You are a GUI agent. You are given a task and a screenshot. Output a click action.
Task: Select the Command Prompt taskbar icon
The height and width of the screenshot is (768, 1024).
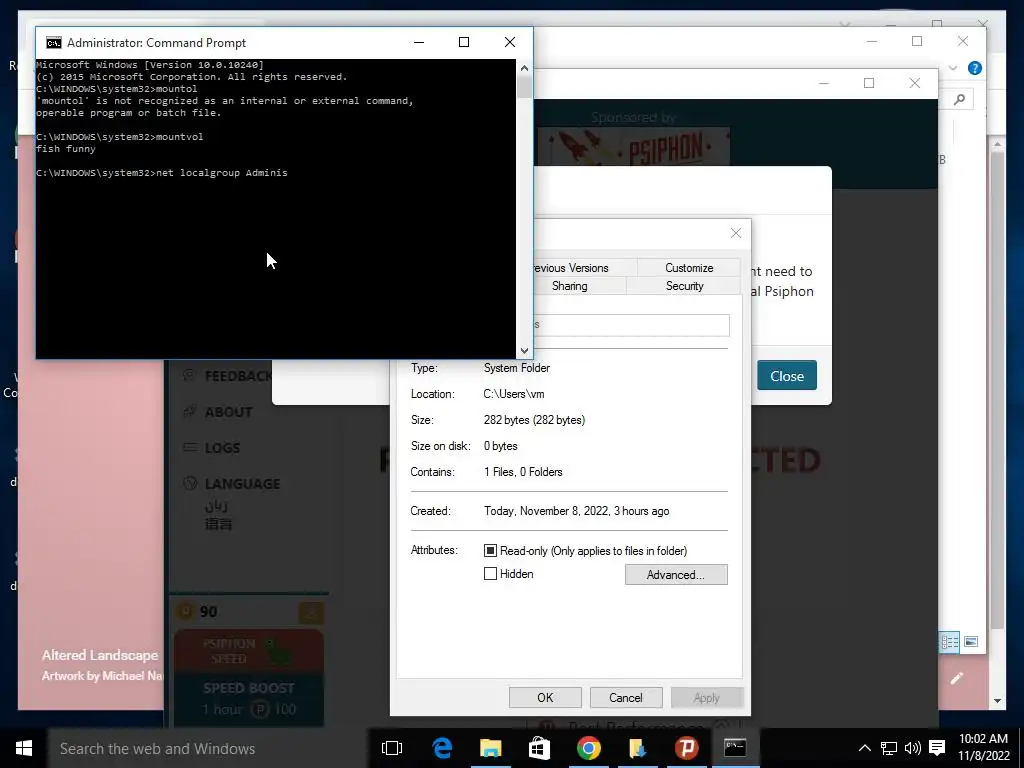click(735, 748)
